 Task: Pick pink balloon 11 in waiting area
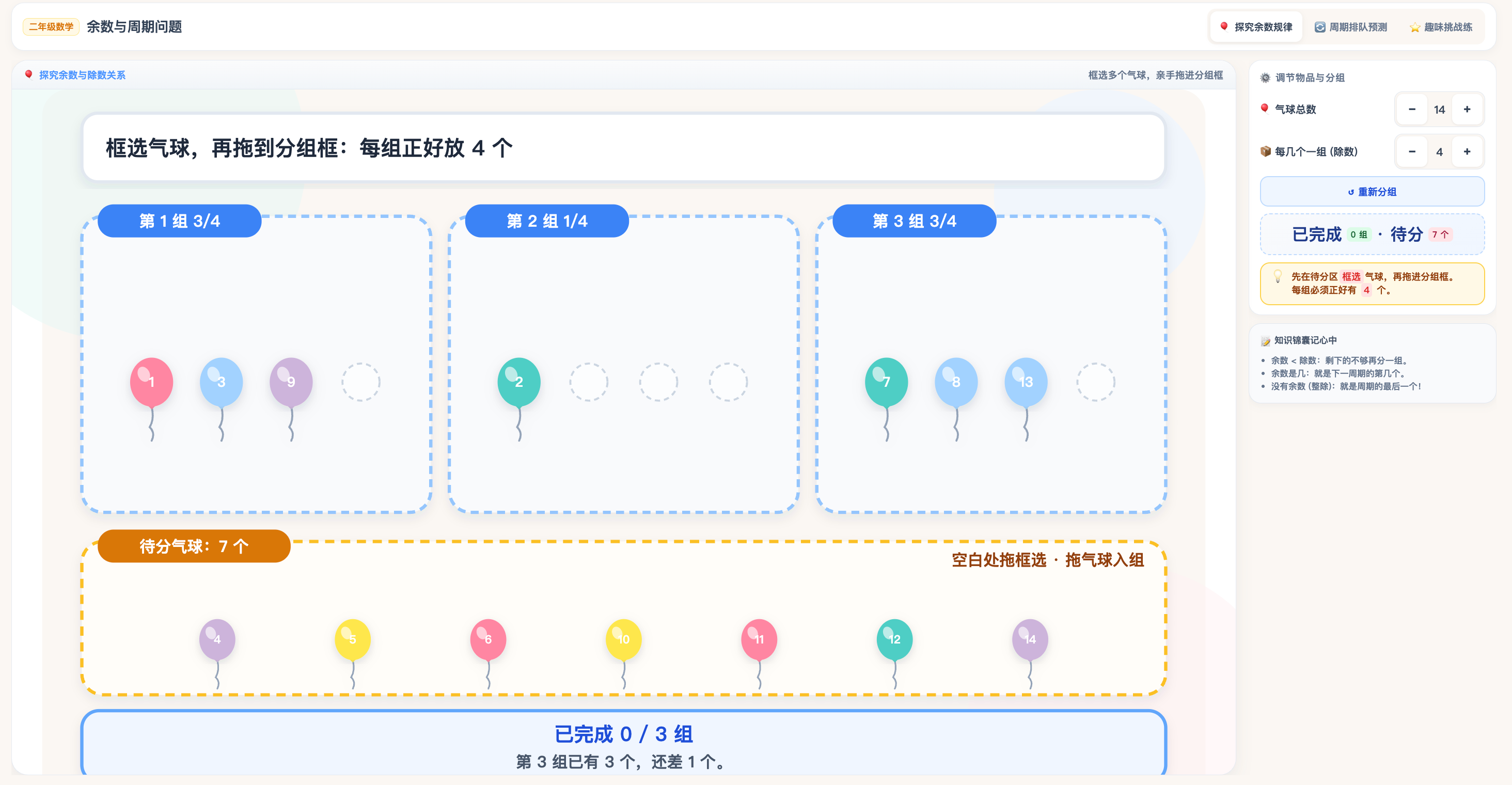[760, 639]
